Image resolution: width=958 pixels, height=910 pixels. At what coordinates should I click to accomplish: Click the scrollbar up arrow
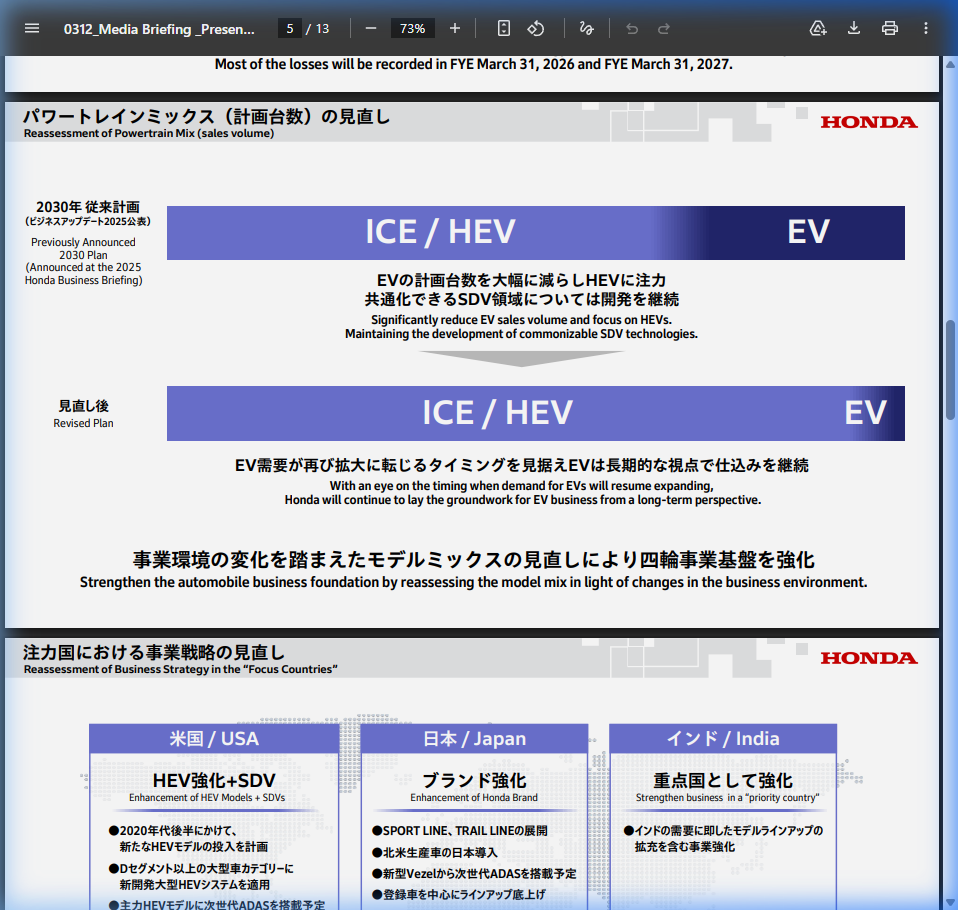(x=950, y=64)
